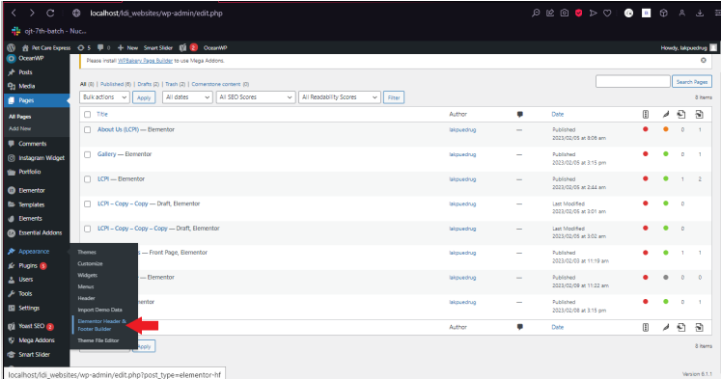The height and width of the screenshot is (381, 721).
Task: Open the Bulk actions dropdown
Action: (104, 97)
